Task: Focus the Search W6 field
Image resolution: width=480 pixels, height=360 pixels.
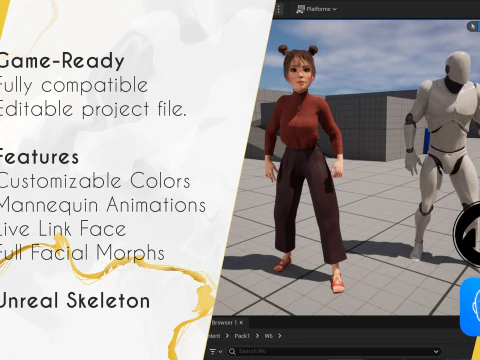Action: 334,351
